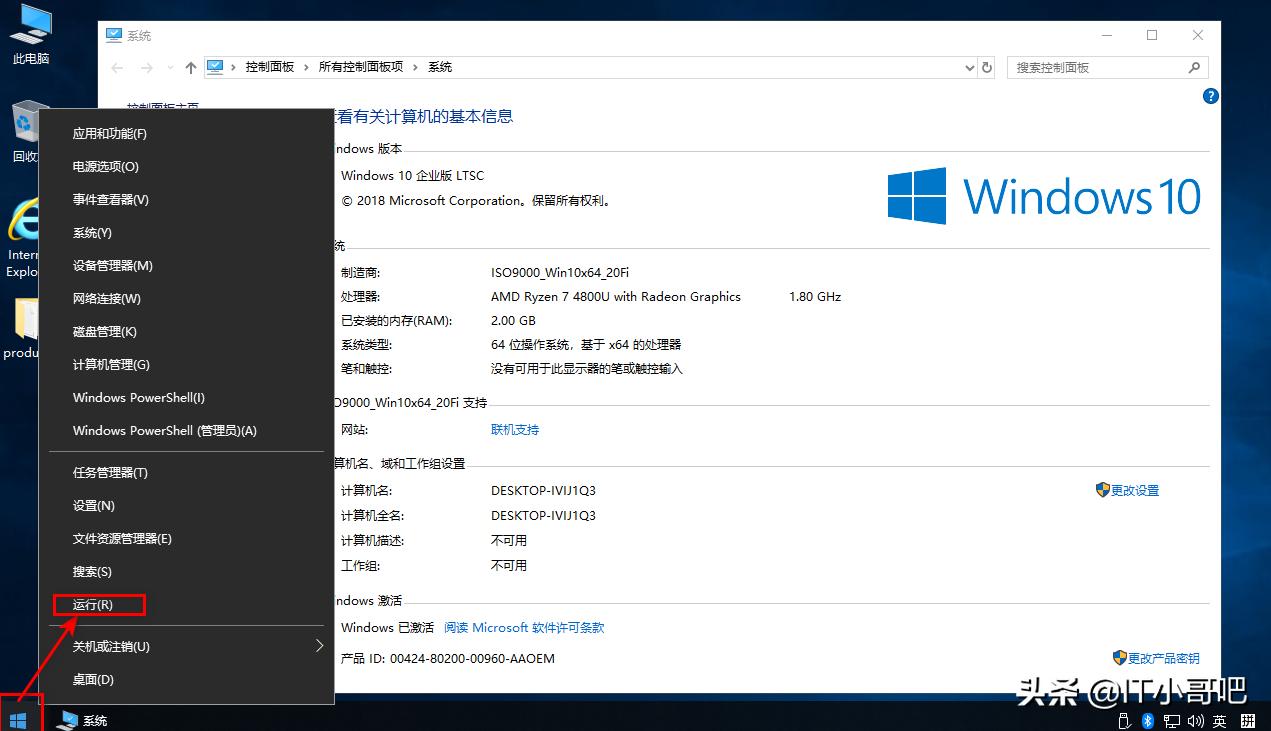Open the 更改设置 link for computer name
The image size is (1271, 731).
1135,490
